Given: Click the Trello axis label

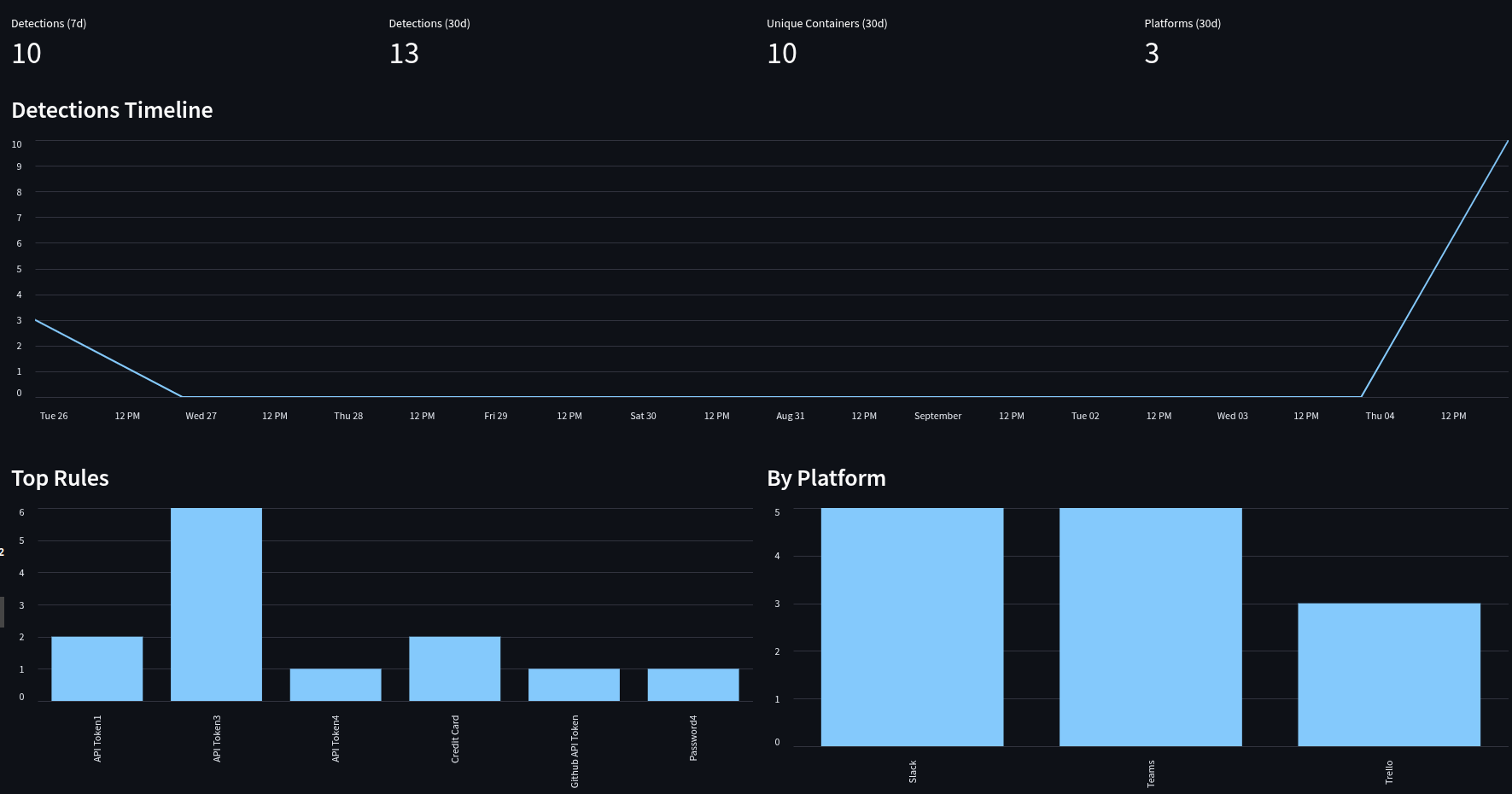Looking at the screenshot, I should click(1389, 773).
